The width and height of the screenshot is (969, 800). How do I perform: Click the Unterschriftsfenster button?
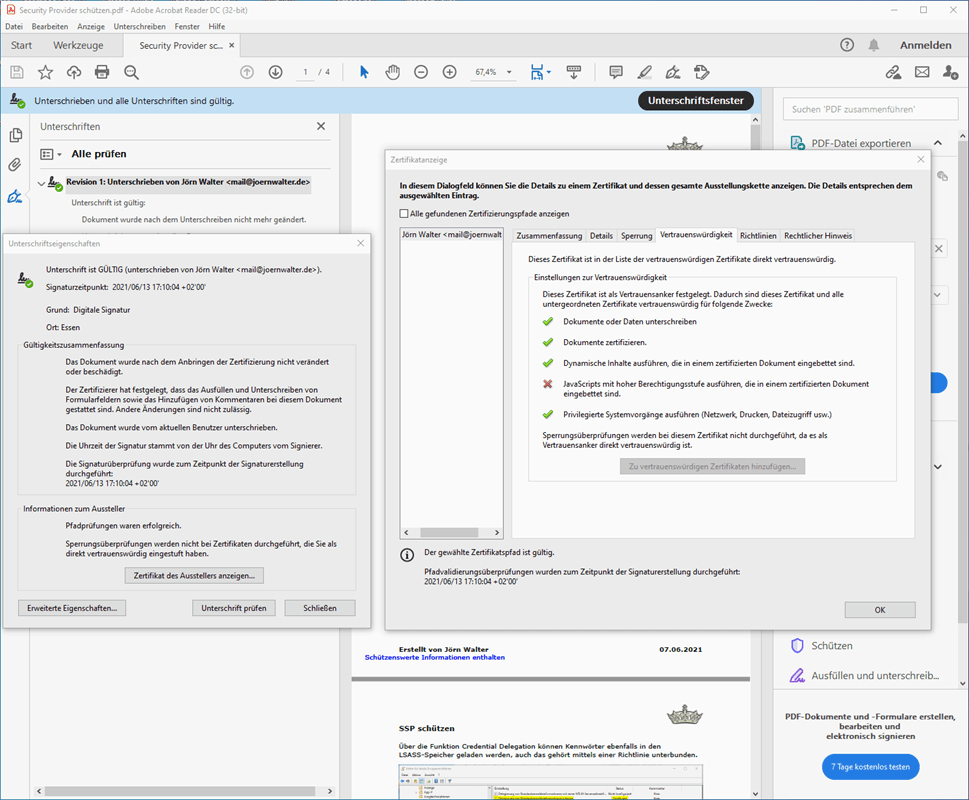[x=695, y=101]
